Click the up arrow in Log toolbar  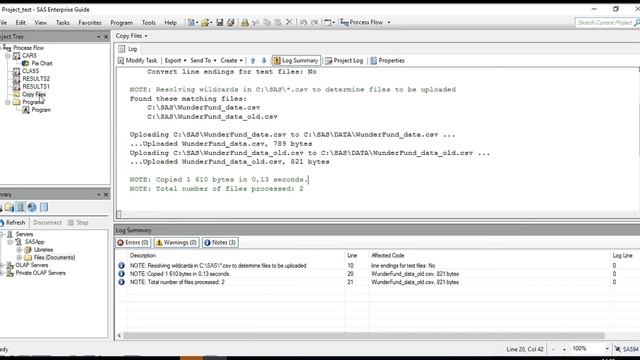[x=253, y=60]
